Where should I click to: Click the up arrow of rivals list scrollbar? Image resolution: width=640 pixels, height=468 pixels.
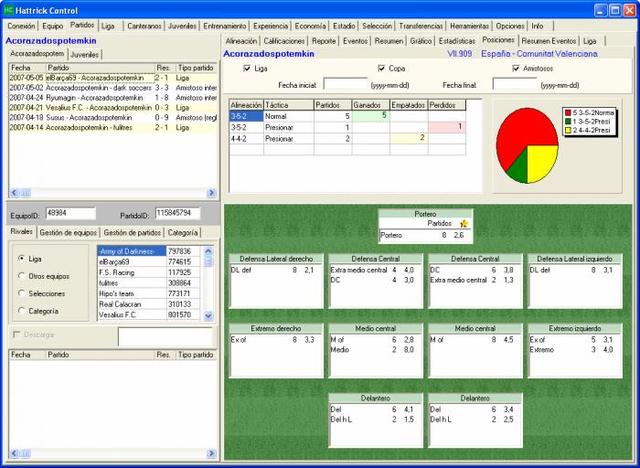tap(208, 250)
